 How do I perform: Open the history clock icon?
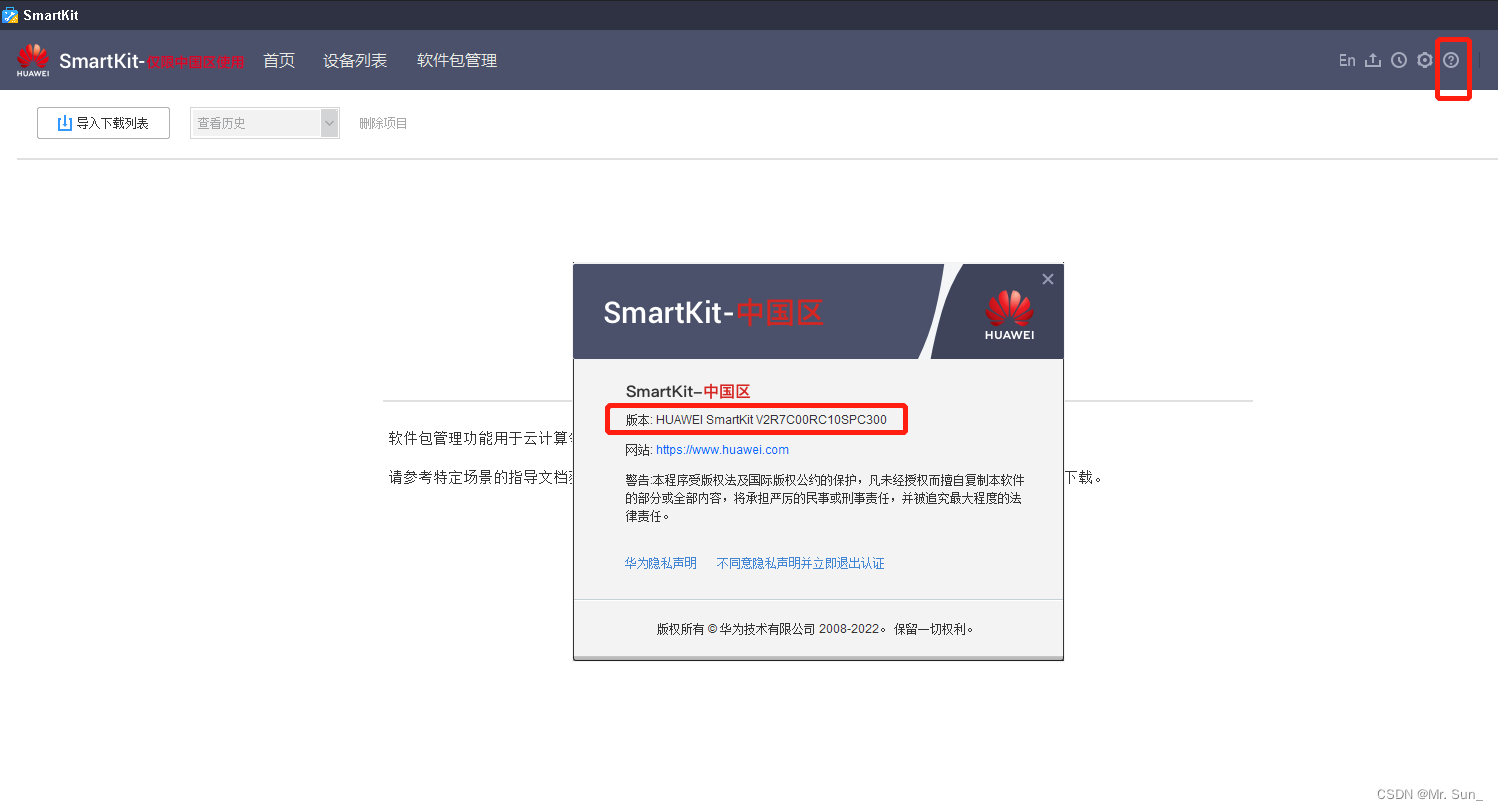[1399, 60]
